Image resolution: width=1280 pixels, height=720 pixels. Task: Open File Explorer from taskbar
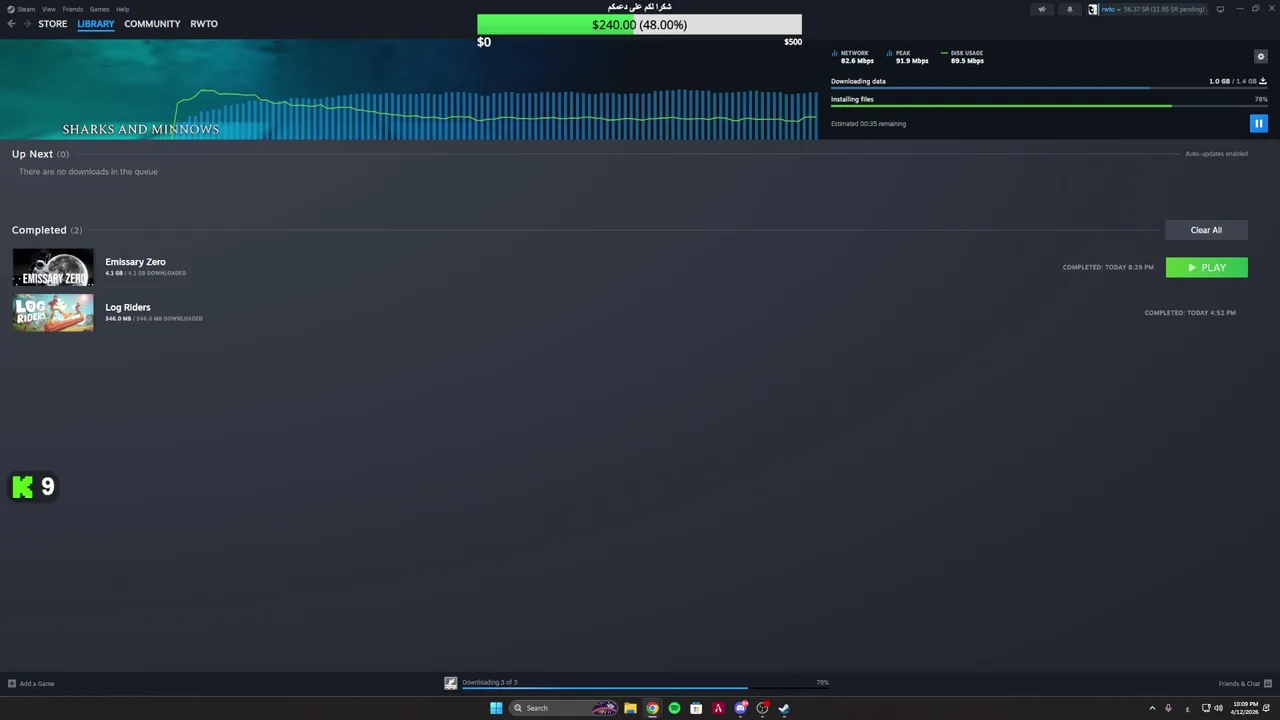click(630, 708)
